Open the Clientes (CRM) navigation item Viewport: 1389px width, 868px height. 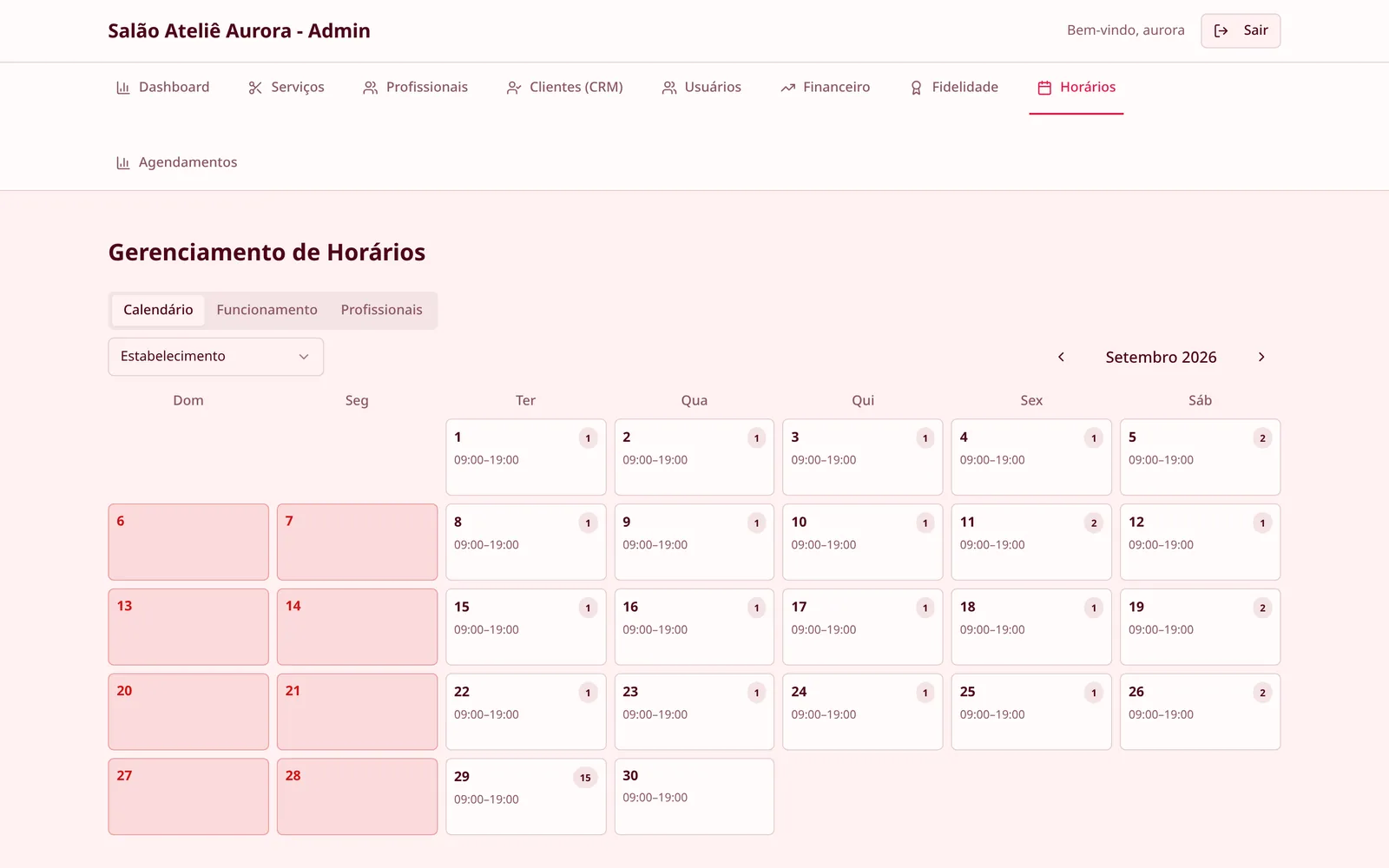tap(565, 88)
